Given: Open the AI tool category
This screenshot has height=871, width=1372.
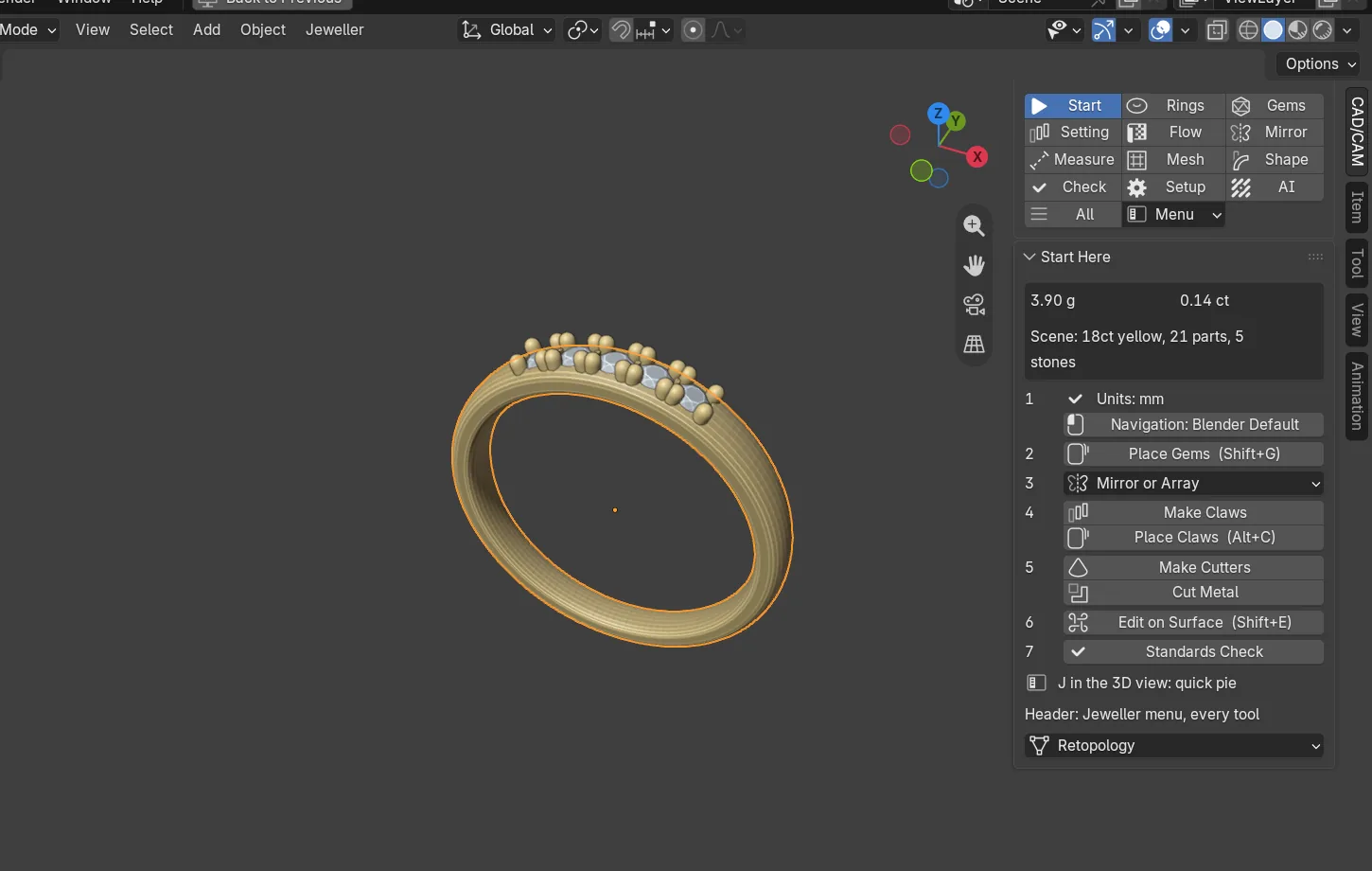Looking at the screenshot, I should coord(1275,187).
